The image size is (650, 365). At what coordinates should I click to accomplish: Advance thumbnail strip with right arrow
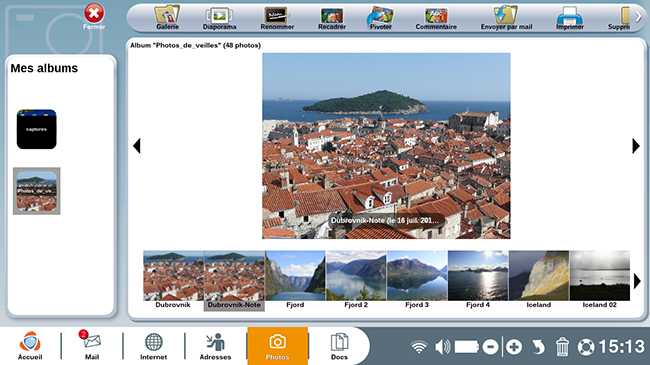click(x=637, y=281)
